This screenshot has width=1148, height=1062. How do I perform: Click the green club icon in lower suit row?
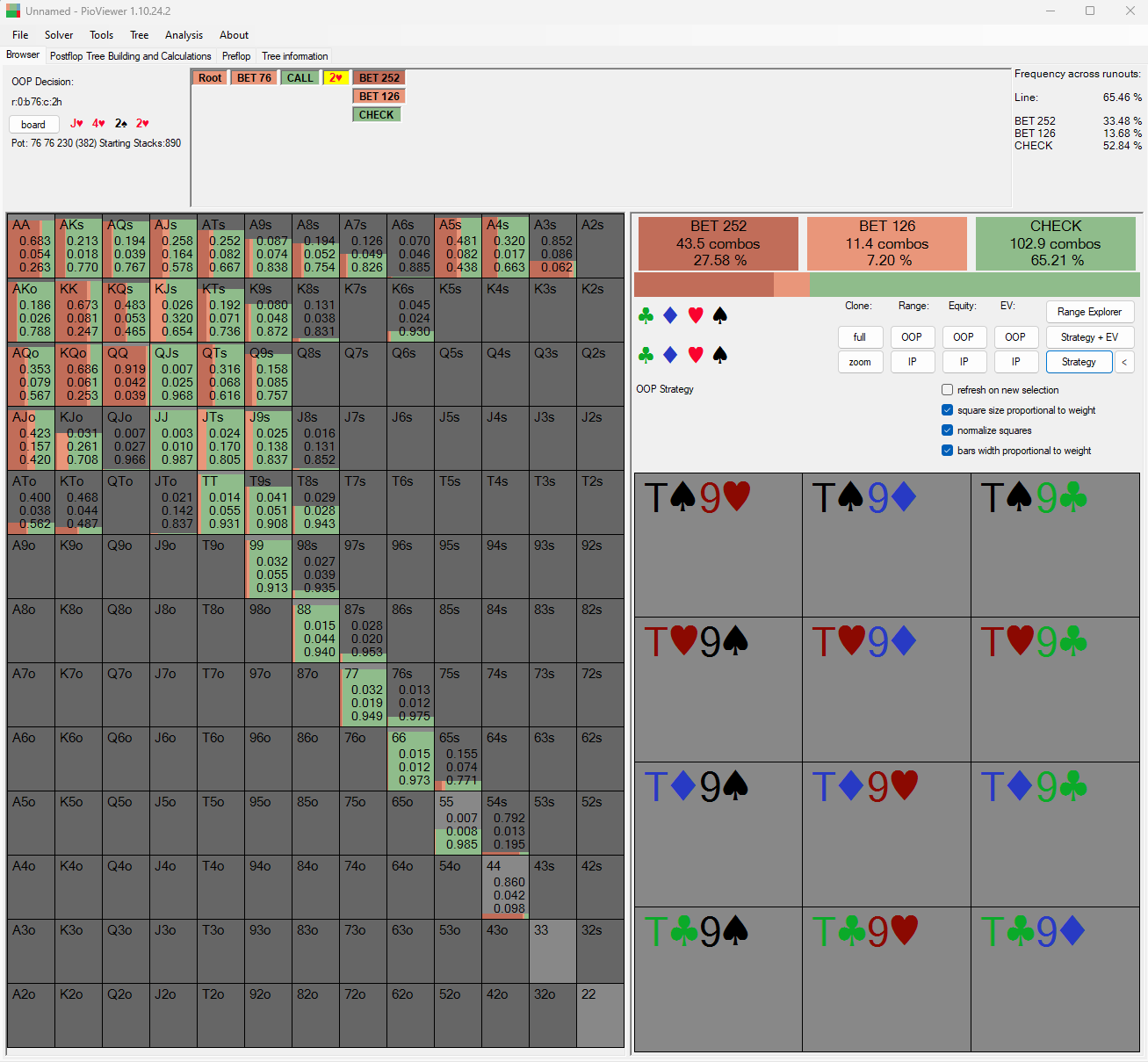point(646,355)
